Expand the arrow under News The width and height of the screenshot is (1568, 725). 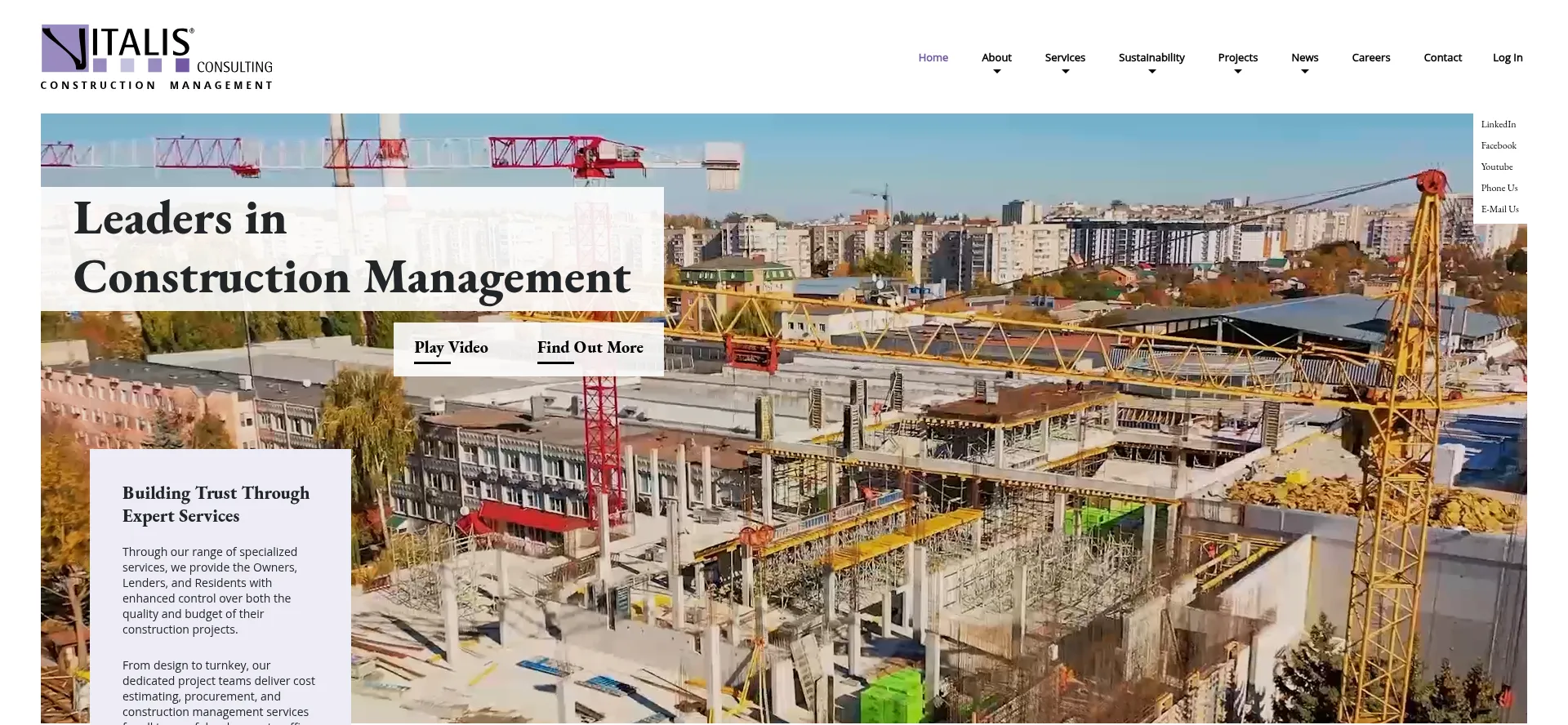pyautogui.click(x=1304, y=72)
